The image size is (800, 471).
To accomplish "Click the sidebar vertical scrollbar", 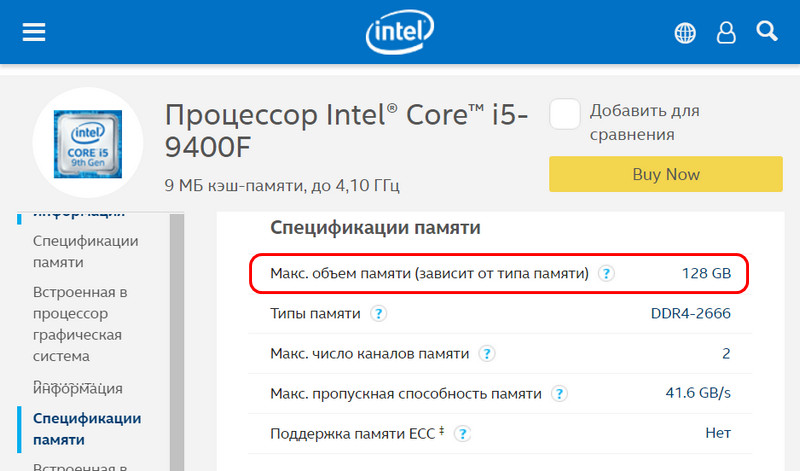I will click(x=177, y=342).
